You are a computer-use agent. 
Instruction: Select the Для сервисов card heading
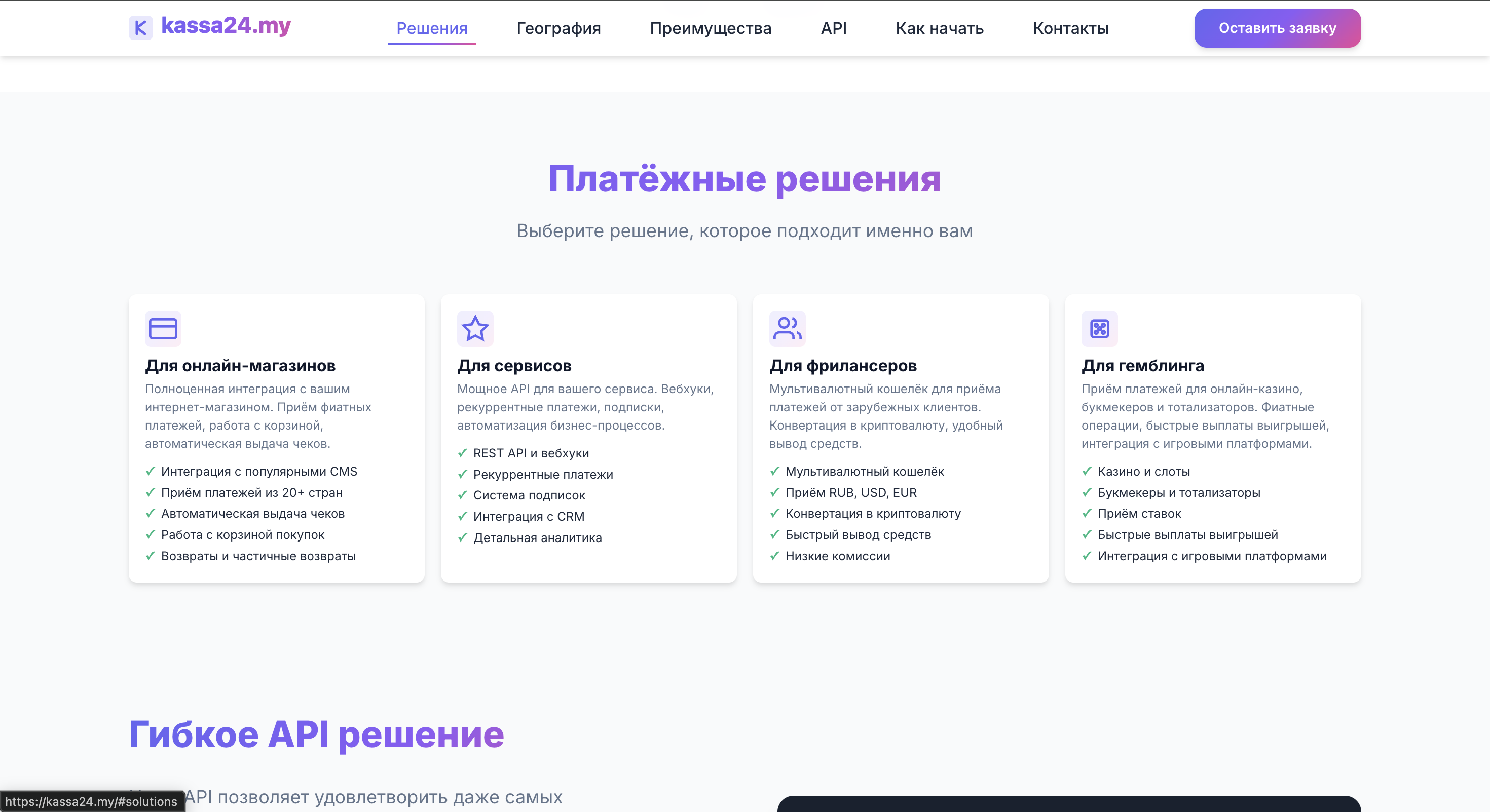tap(513, 365)
